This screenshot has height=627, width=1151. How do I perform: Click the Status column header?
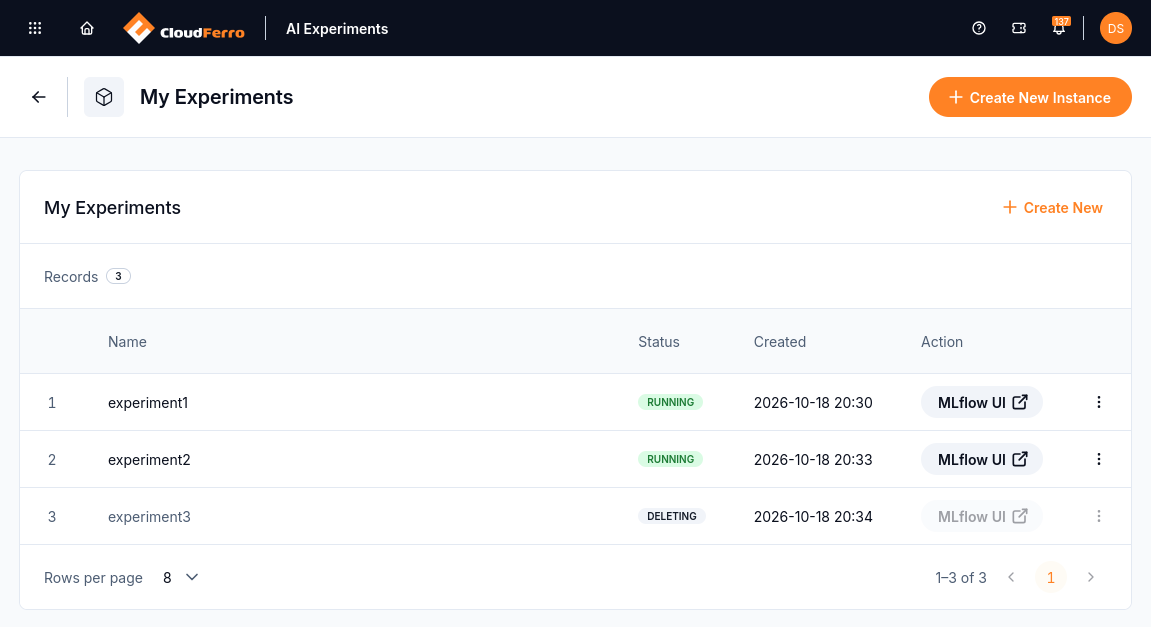[x=658, y=342]
